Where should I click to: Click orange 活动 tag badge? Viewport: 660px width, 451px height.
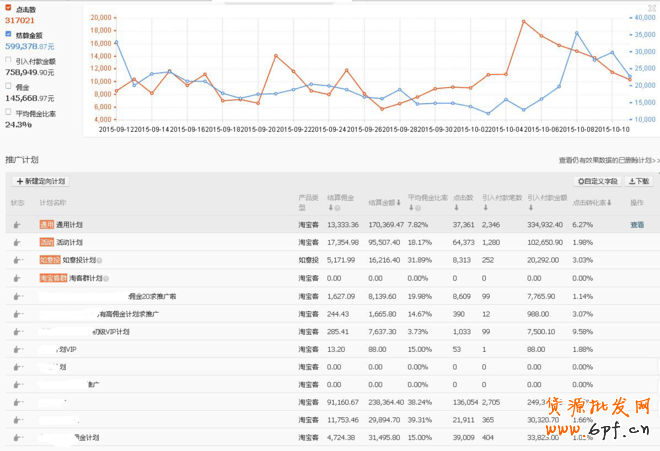46,242
